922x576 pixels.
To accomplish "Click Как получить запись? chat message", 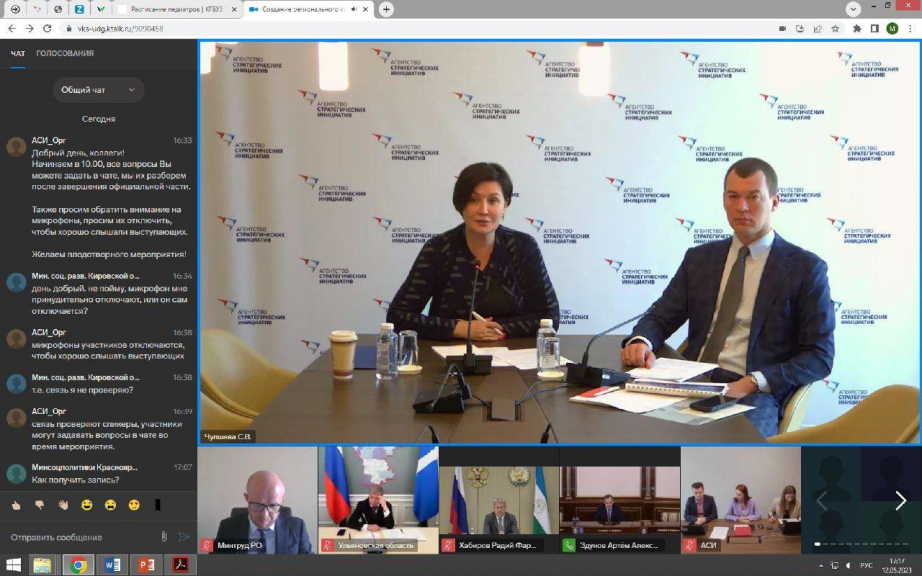I will click(x=75, y=480).
